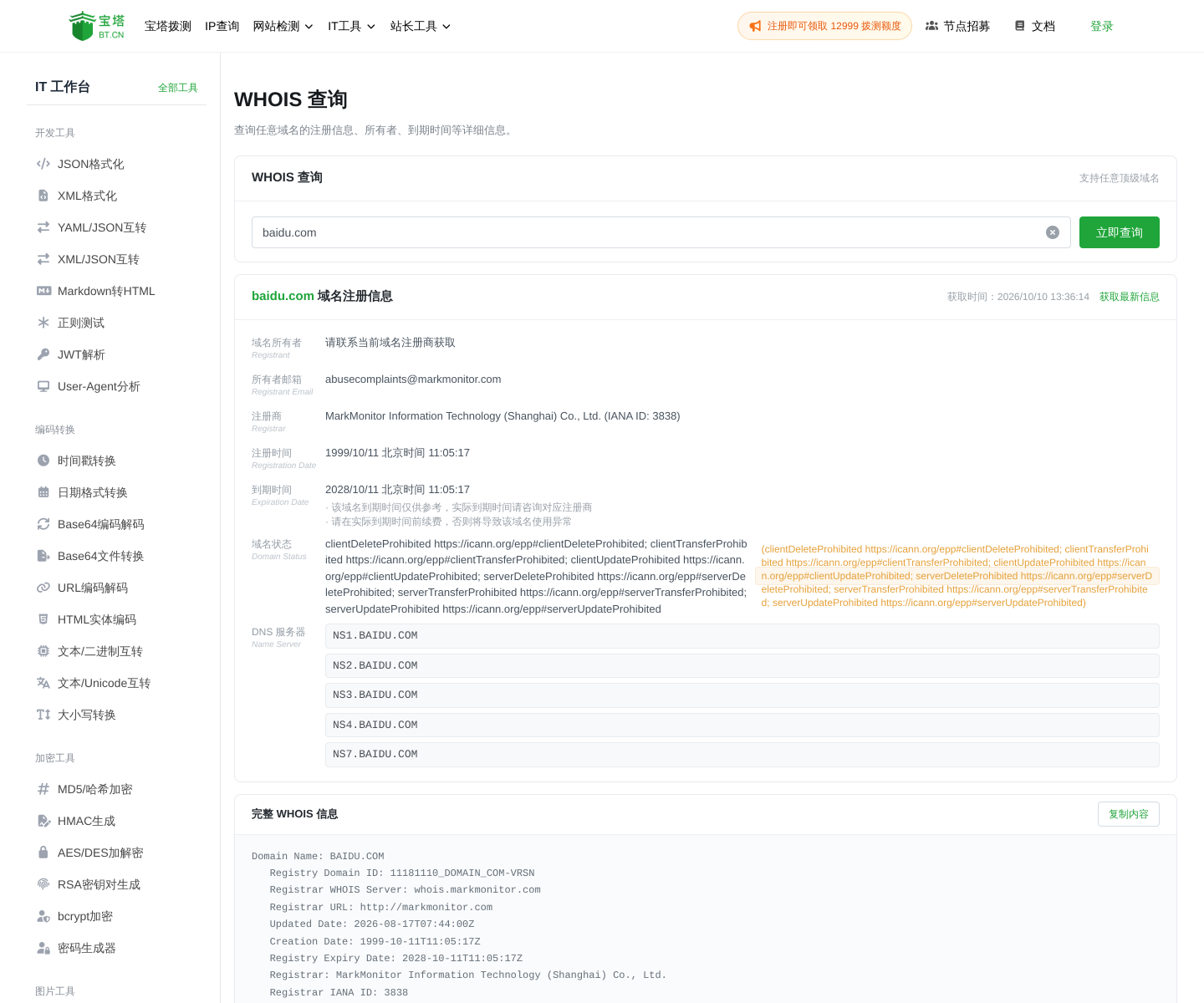Open the AES/DES加解密 lock icon
The width and height of the screenshot is (1204, 1003).
pyautogui.click(x=43, y=853)
